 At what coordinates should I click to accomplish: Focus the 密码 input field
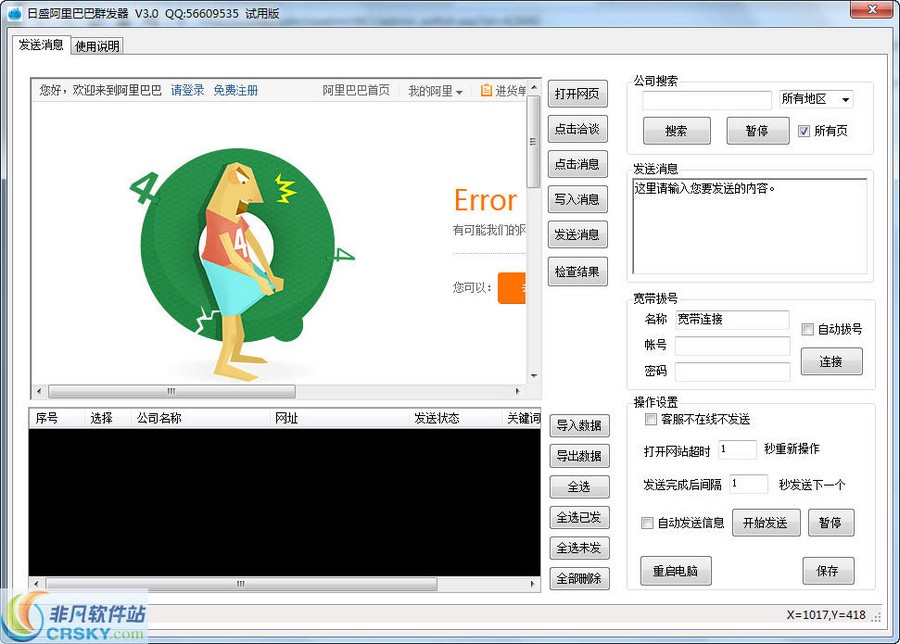pos(732,371)
